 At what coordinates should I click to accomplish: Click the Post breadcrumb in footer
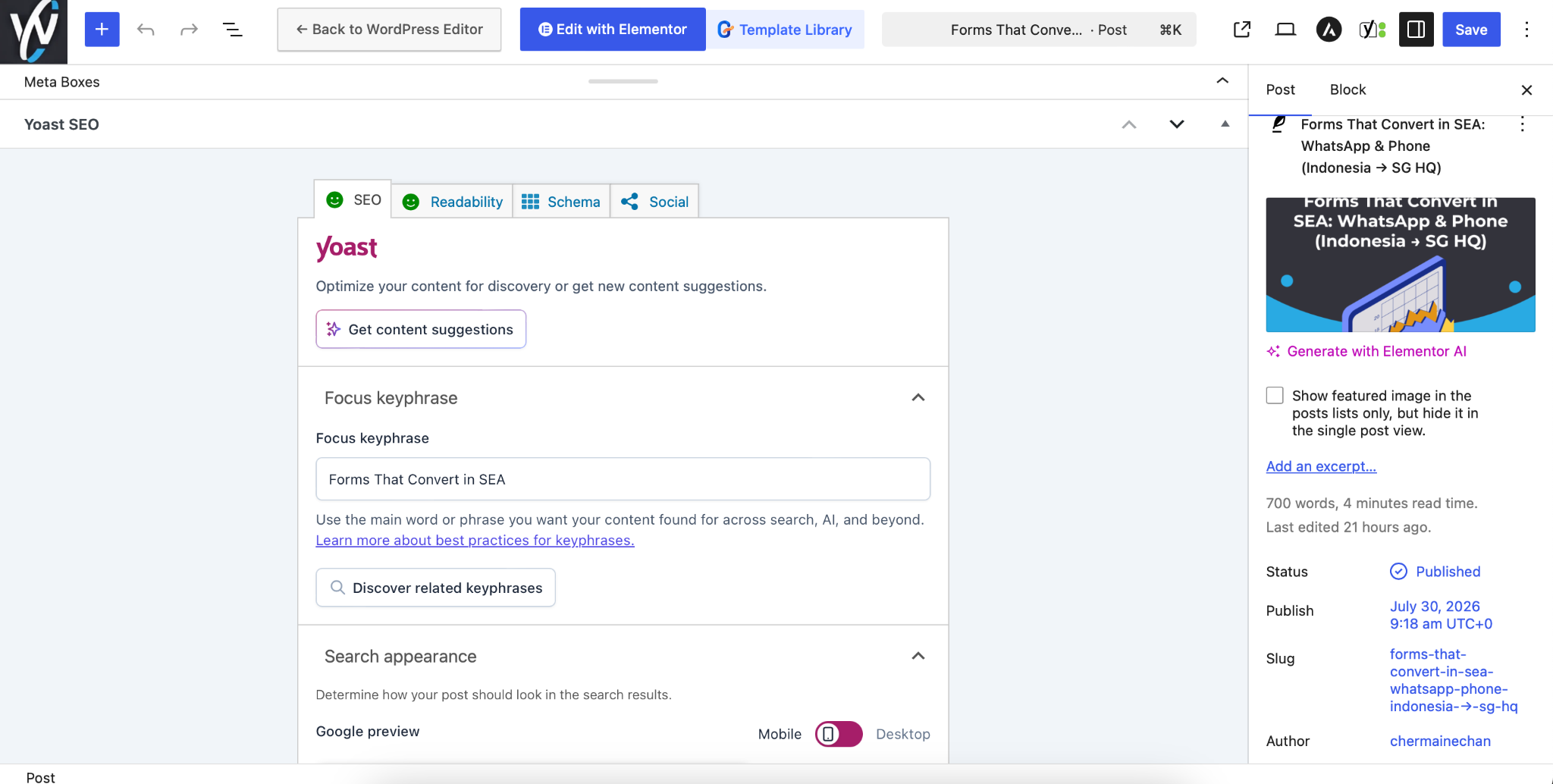pos(41,777)
